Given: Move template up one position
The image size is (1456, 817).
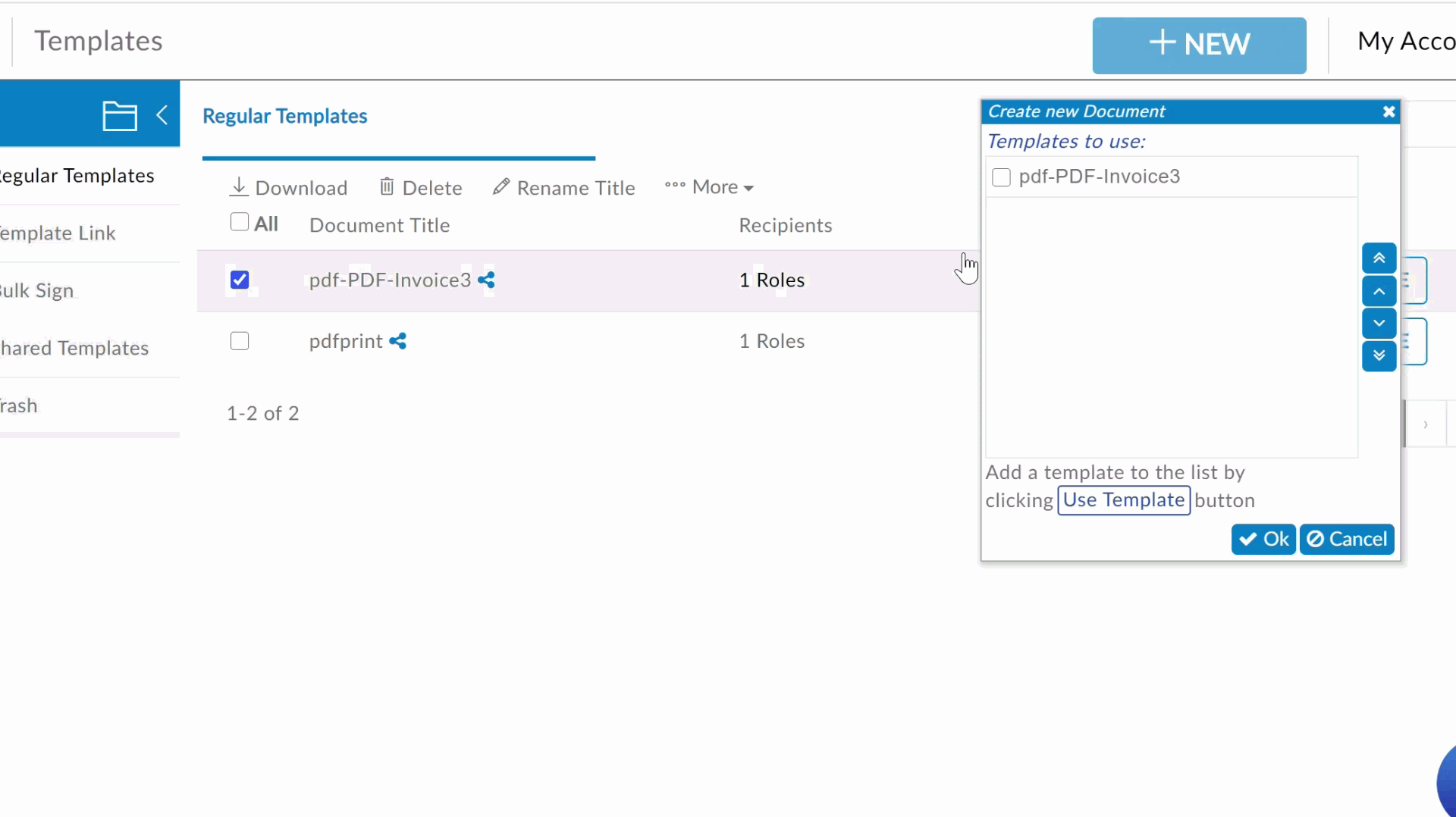Looking at the screenshot, I should point(1379,291).
